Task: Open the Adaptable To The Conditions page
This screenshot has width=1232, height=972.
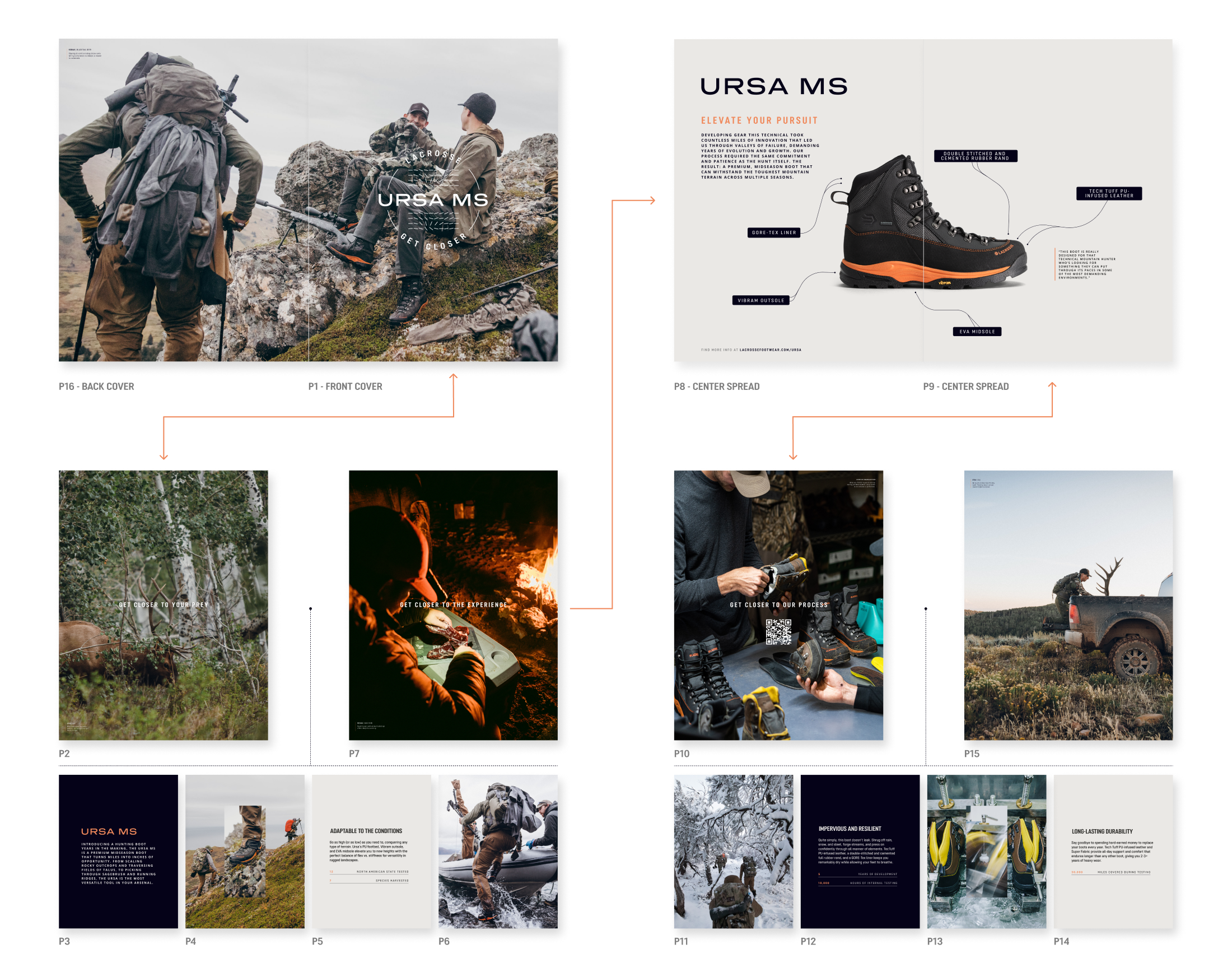Action: pyautogui.click(x=371, y=852)
